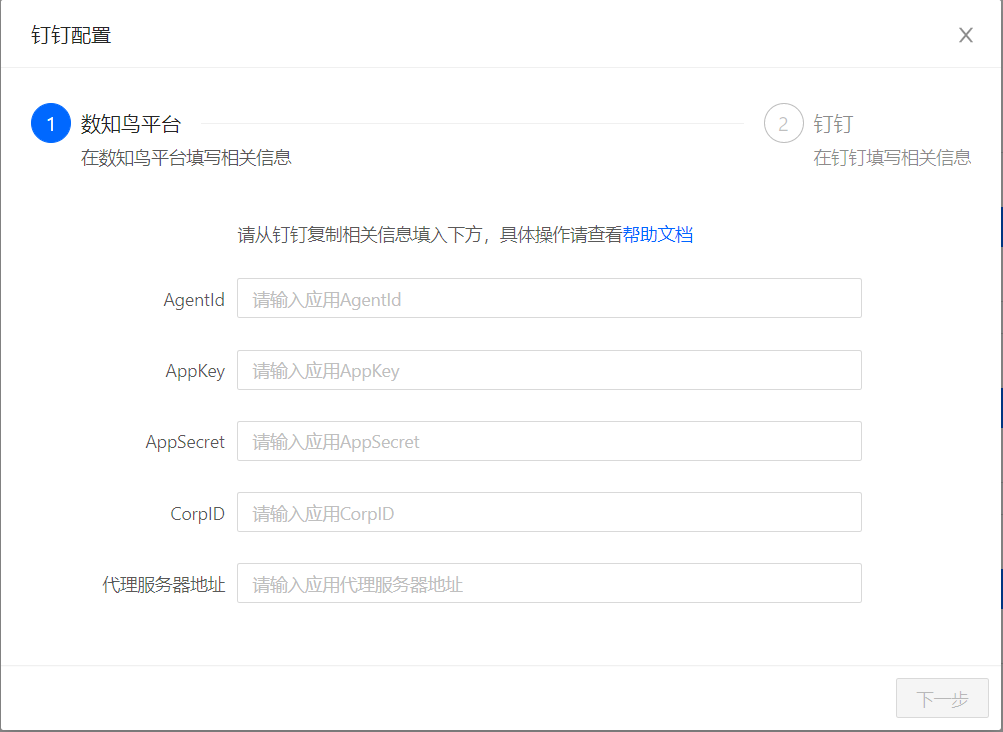The height and width of the screenshot is (732, 1003).
Task: Click the CorpID field label
Action: pyautogui.click(x=197, y=514)
